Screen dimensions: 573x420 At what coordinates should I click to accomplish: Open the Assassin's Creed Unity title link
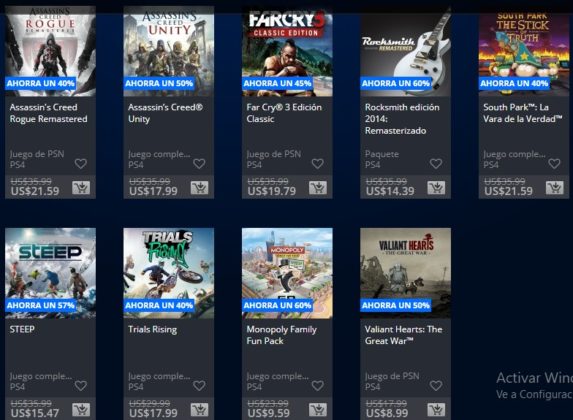(x=165, y=113)
